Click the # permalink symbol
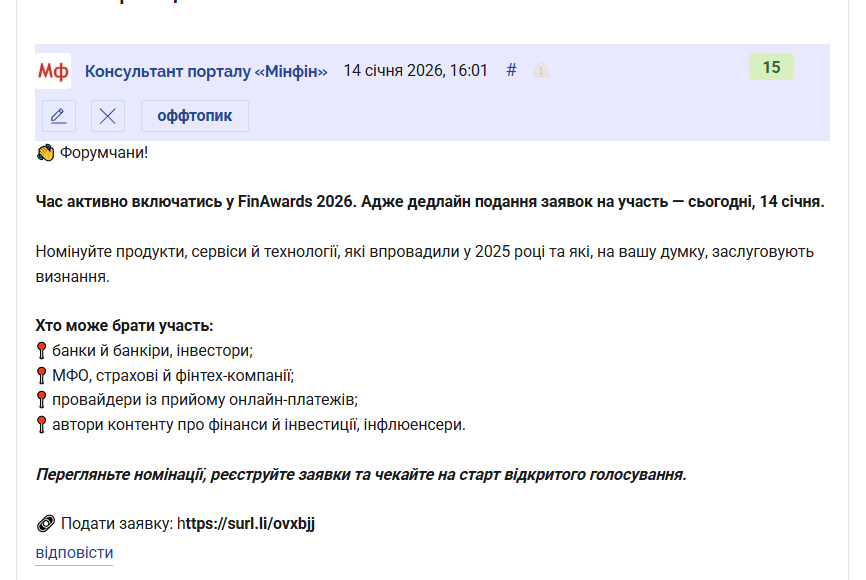 (x=511, y=70)
